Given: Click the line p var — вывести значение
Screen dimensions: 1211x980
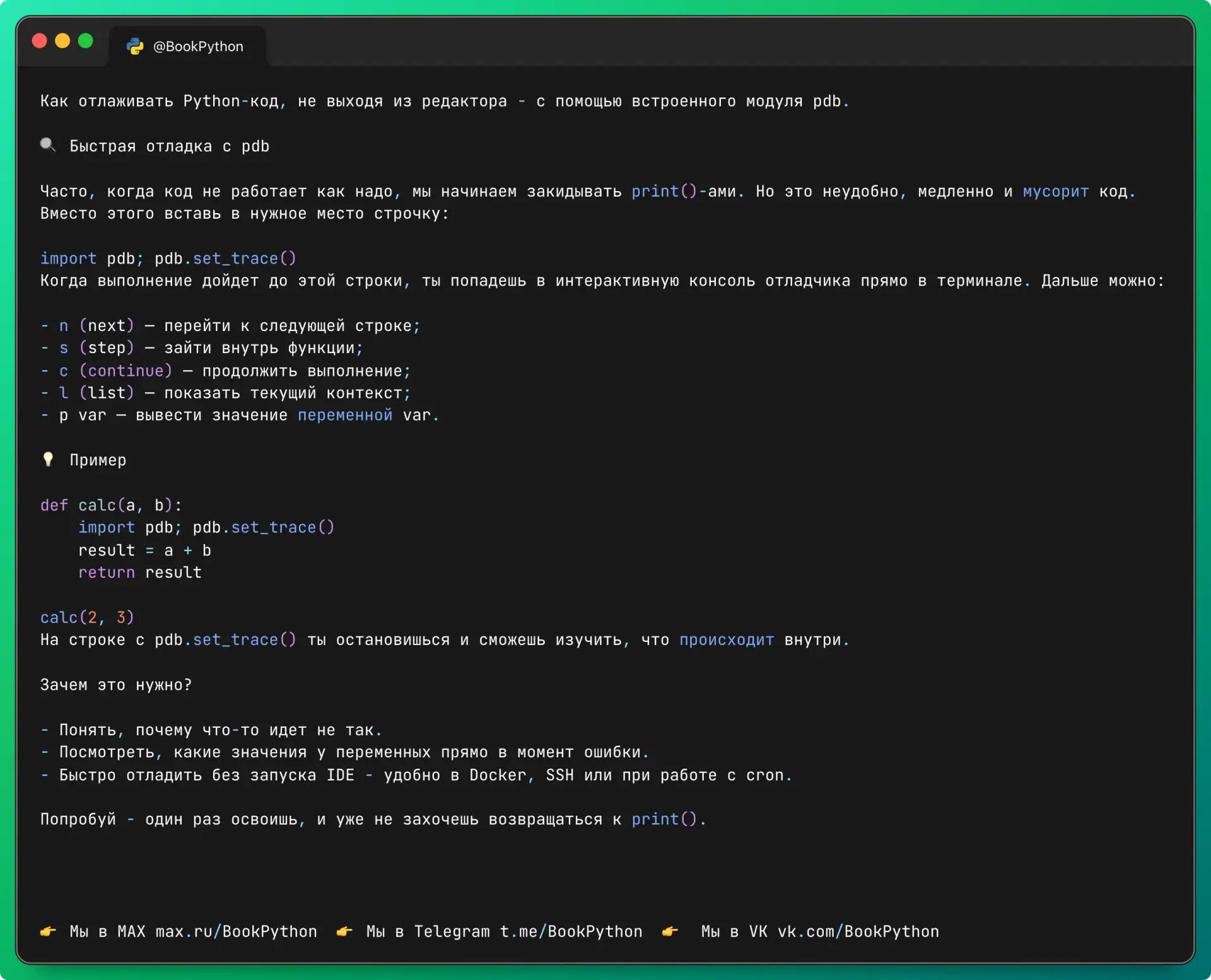Looking at the screenshot, I should coord(240,416).
